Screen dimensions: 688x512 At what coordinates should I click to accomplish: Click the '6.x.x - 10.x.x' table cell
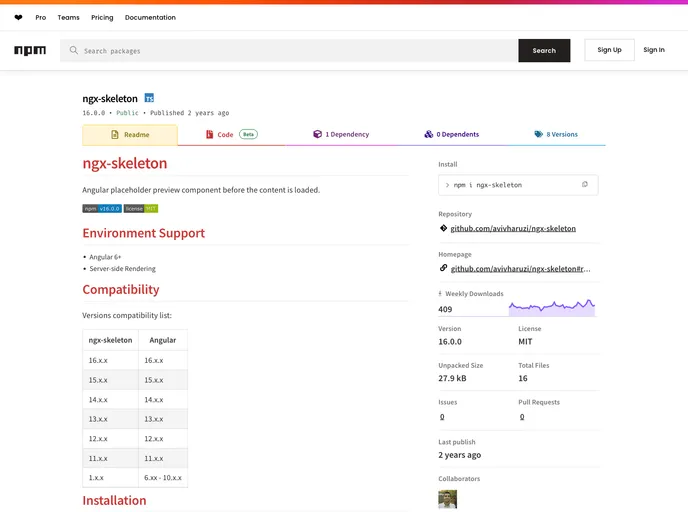163,477
